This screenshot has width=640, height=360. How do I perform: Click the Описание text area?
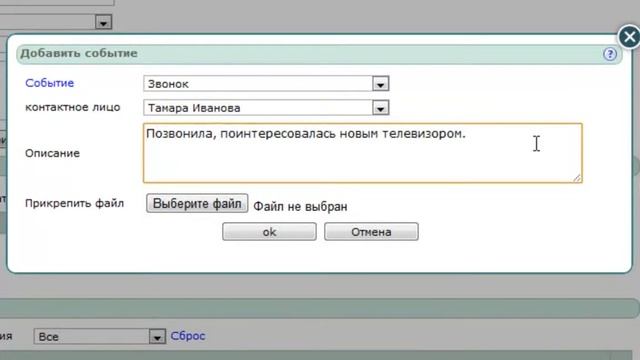(362, 153)
